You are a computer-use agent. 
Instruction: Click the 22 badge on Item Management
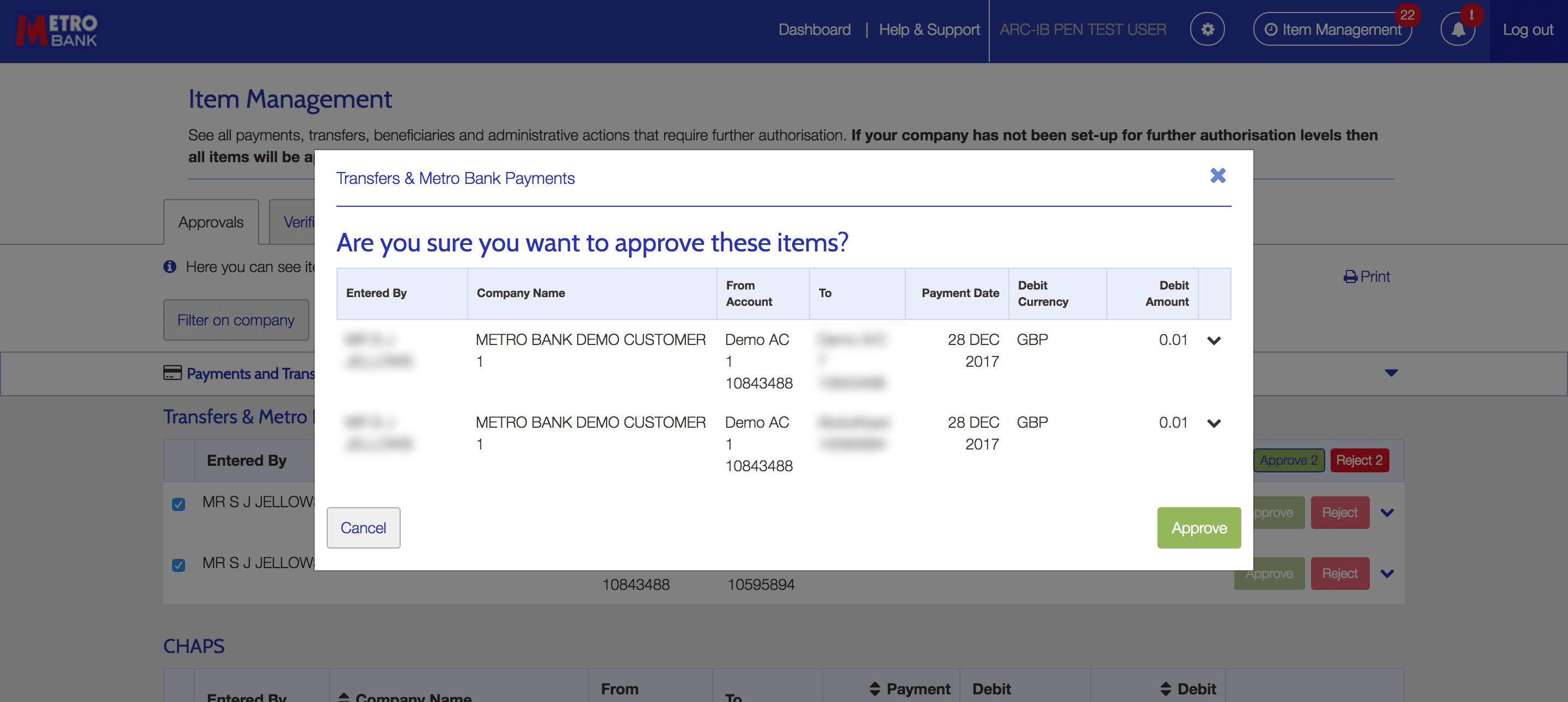(1407, 15)
